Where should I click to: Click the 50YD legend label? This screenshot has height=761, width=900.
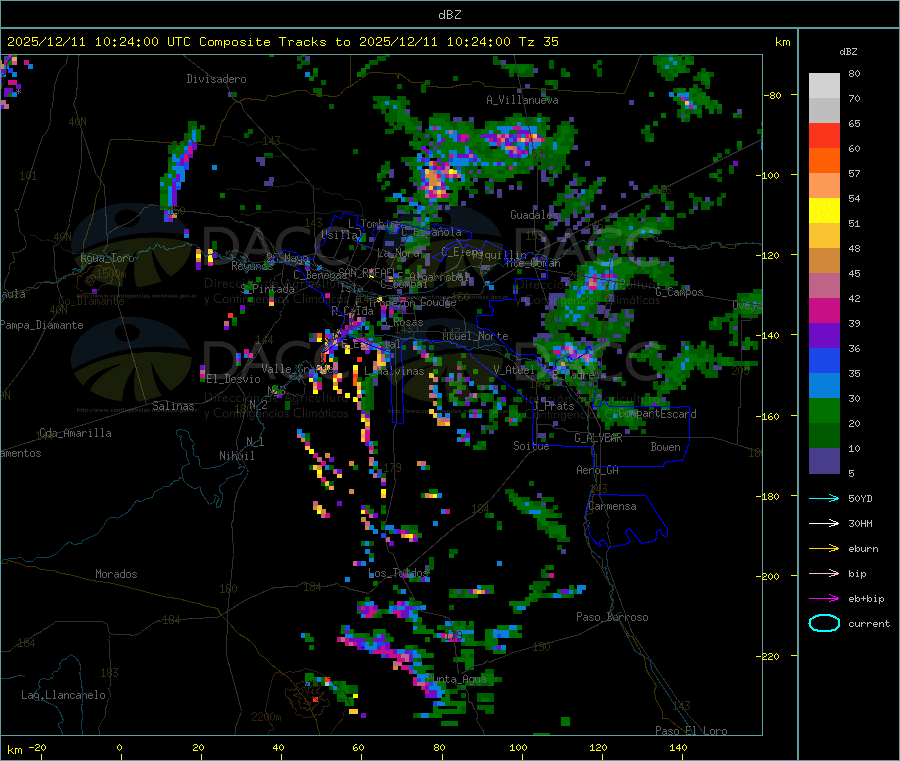click(x=860, y=498)
